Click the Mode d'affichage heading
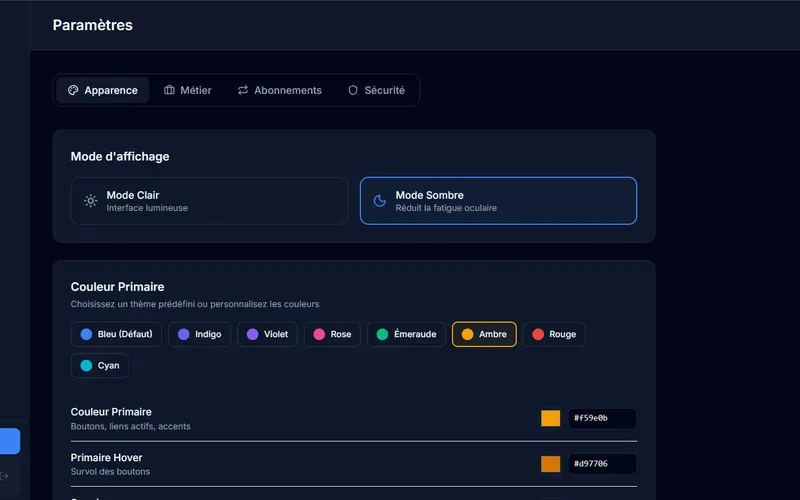 [x=120, y=157]
